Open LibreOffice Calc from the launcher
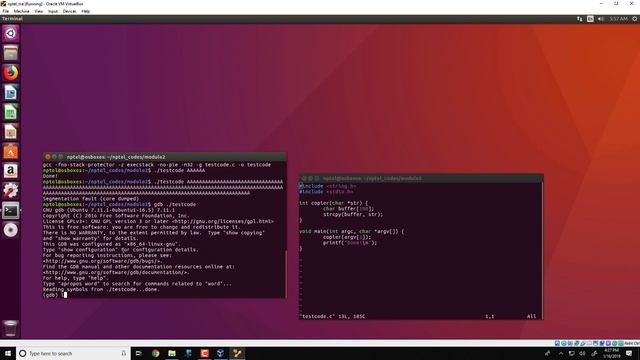The width and height of the screenshot is (640, 360). (x=11, y=112)
